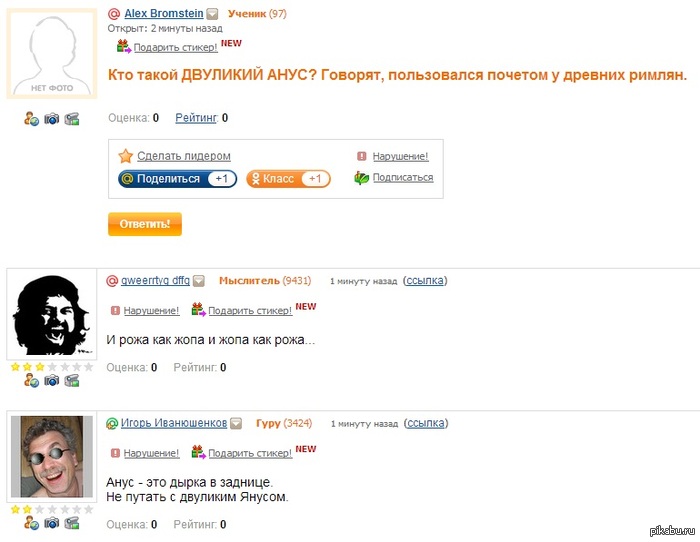Viewport: 700px width, 542px height.
Task: Click gift icon in question header
Action: pyautogui.click(x=124, y=46)
